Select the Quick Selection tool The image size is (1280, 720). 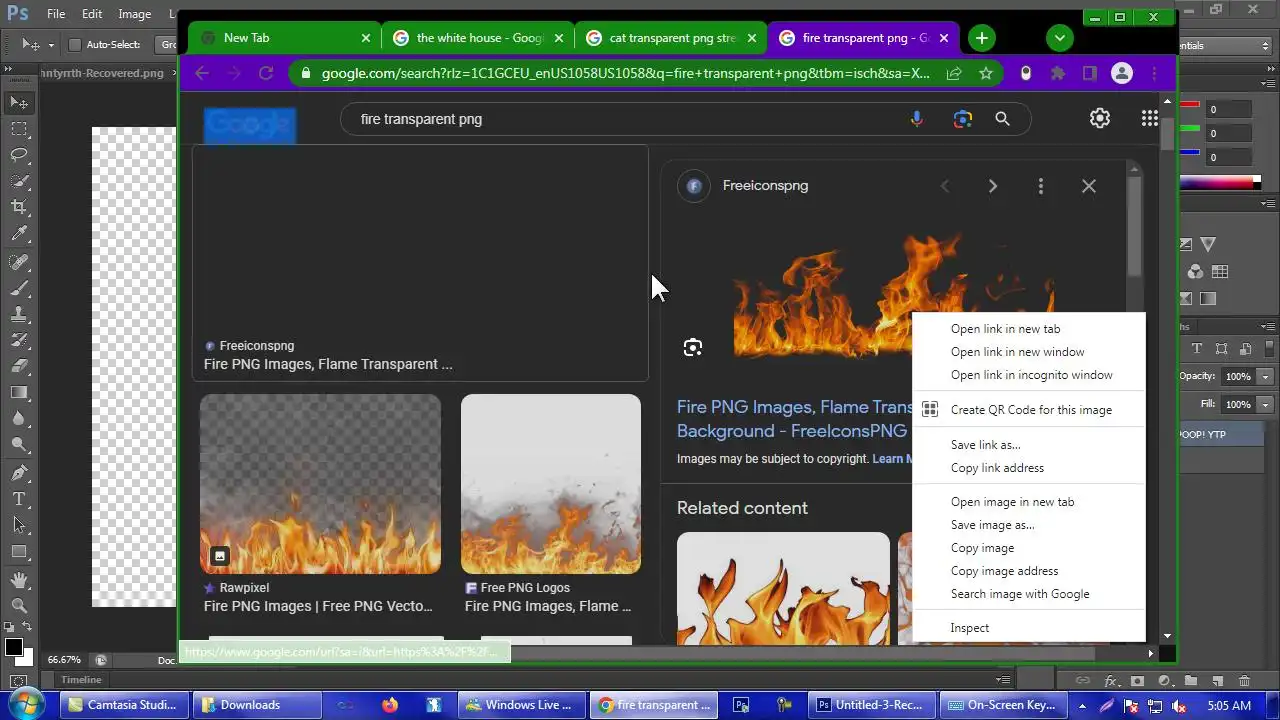(x=19, y=181)
